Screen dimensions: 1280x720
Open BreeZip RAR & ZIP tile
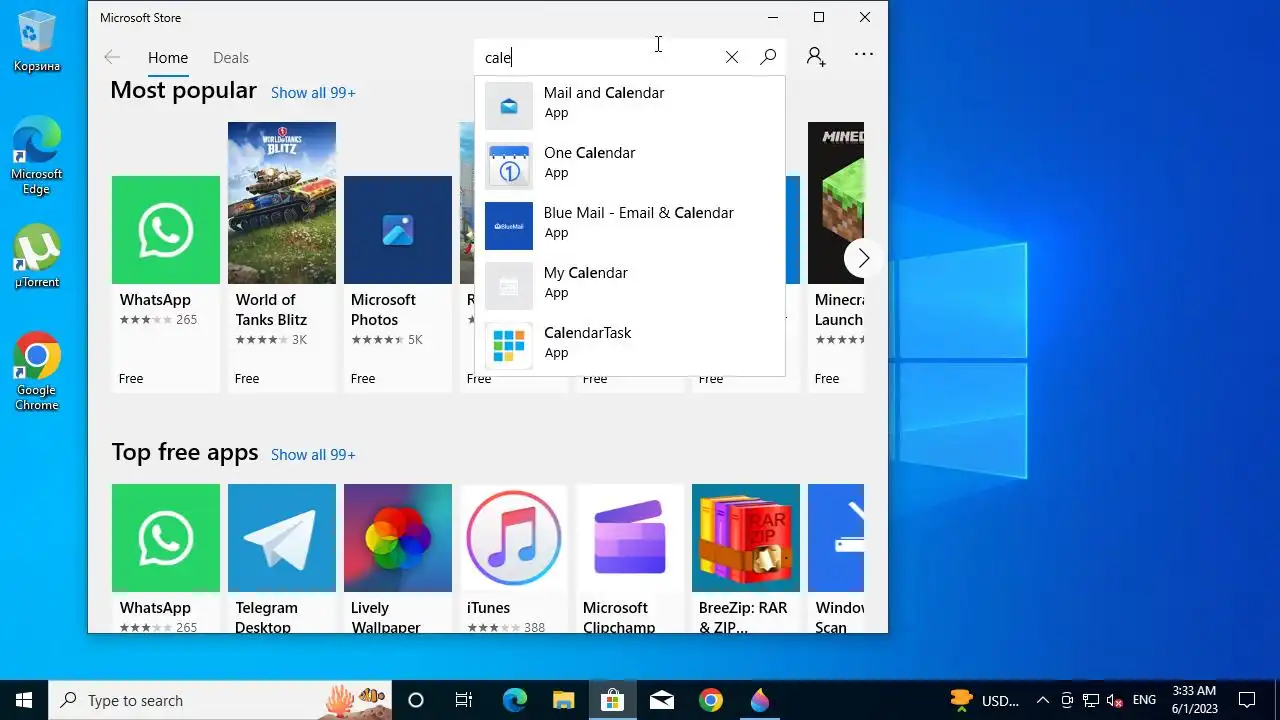point(746,558)
